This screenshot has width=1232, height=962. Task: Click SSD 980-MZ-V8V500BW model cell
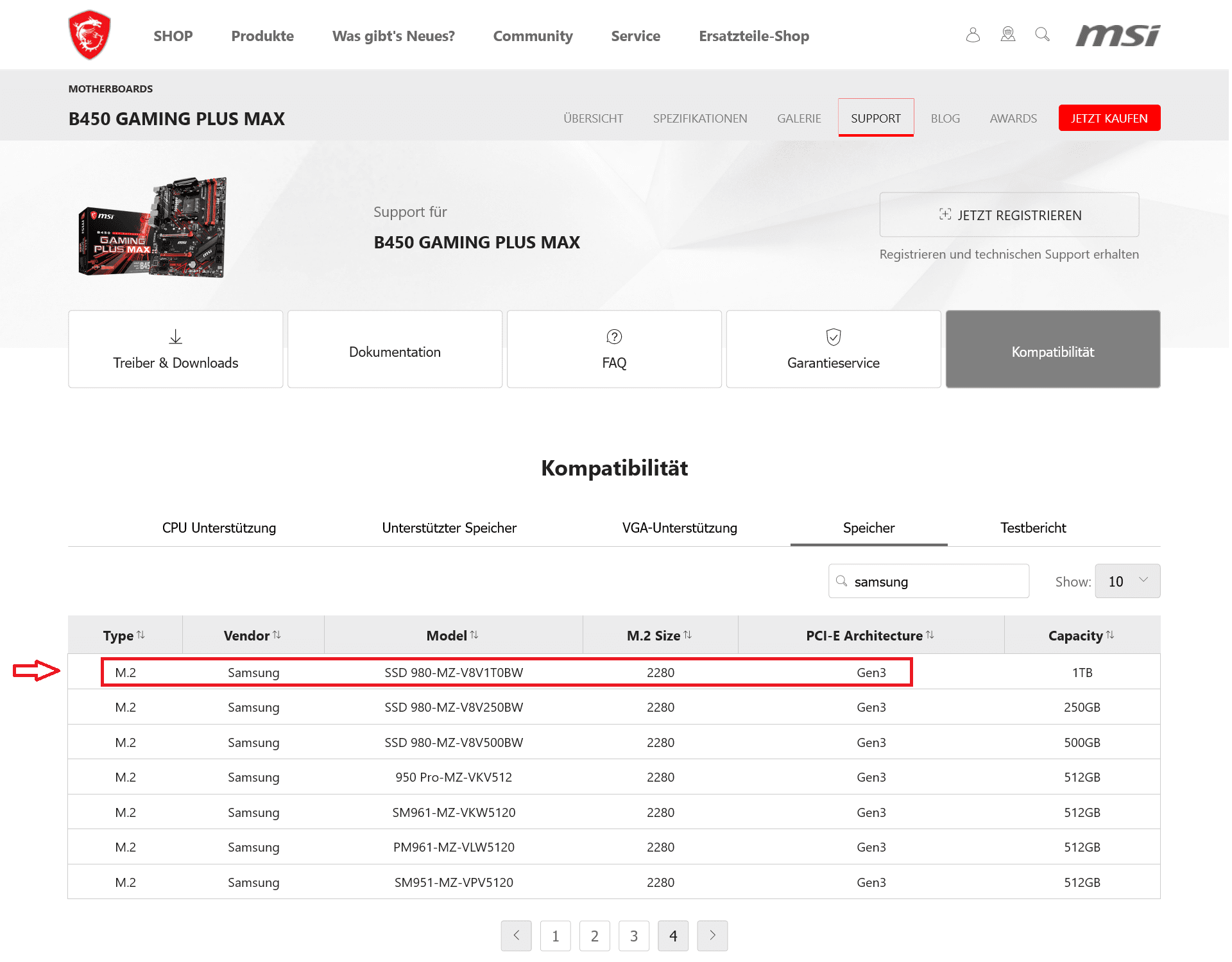454,743
